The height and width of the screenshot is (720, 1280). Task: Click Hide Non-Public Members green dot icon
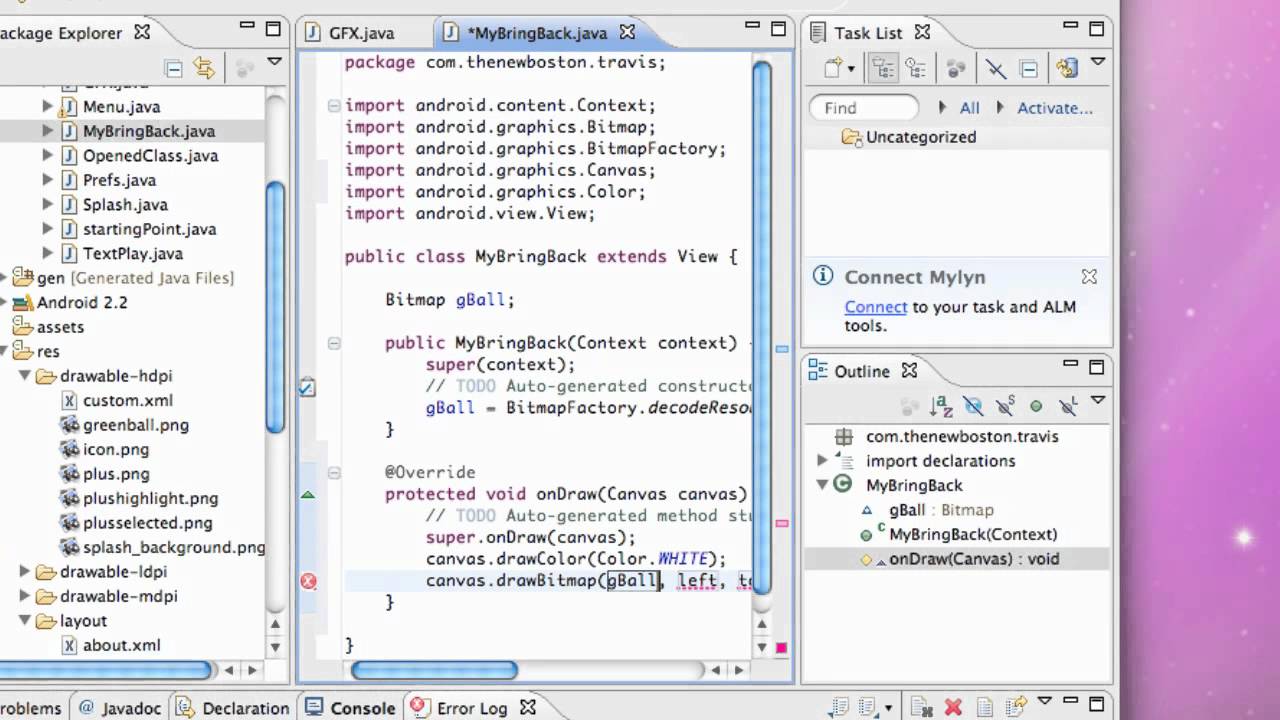click(x=1036, y=406)
